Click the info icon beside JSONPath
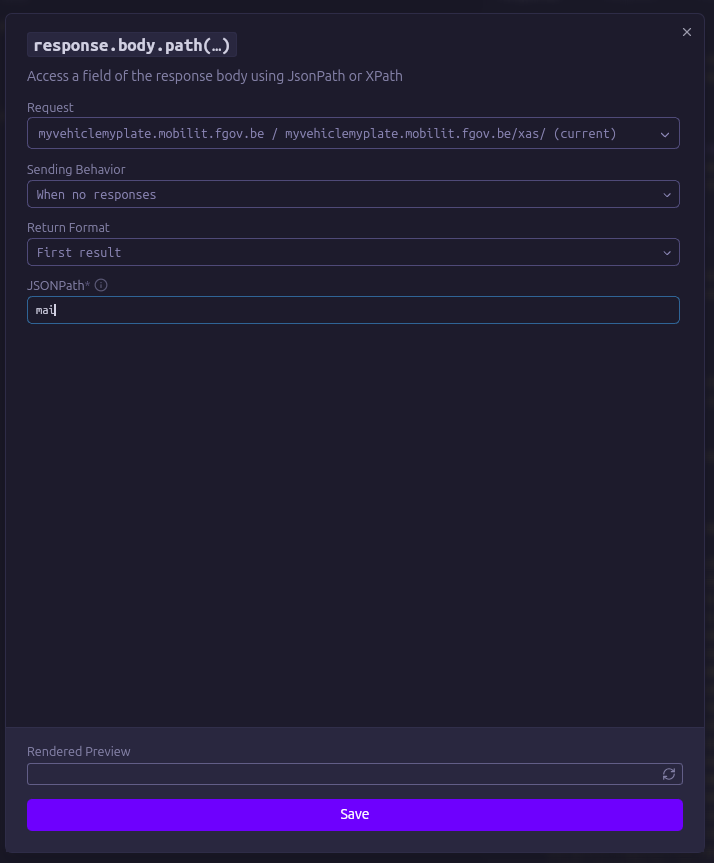 point(101,285)
